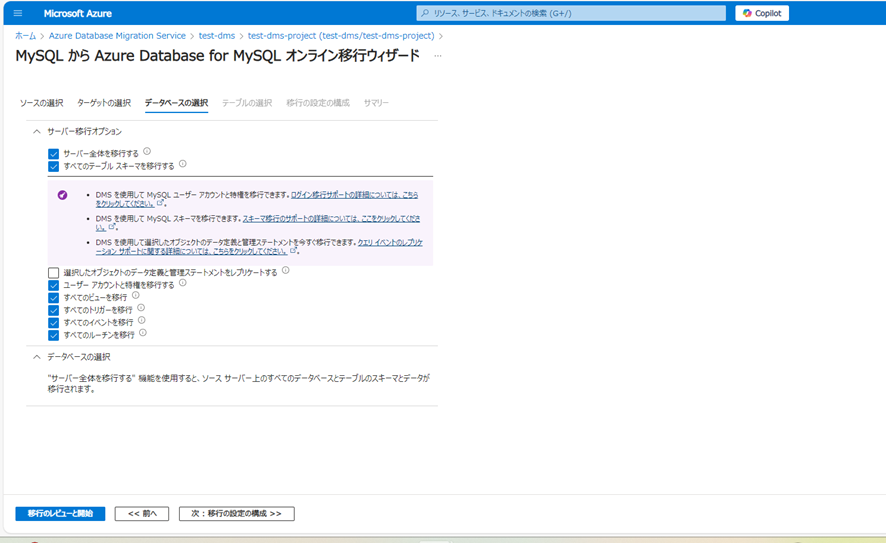This screenshot has height=543, width=886.
Task: Click info icon beside すべてのルーチンを移行
Action: [143, 334]
